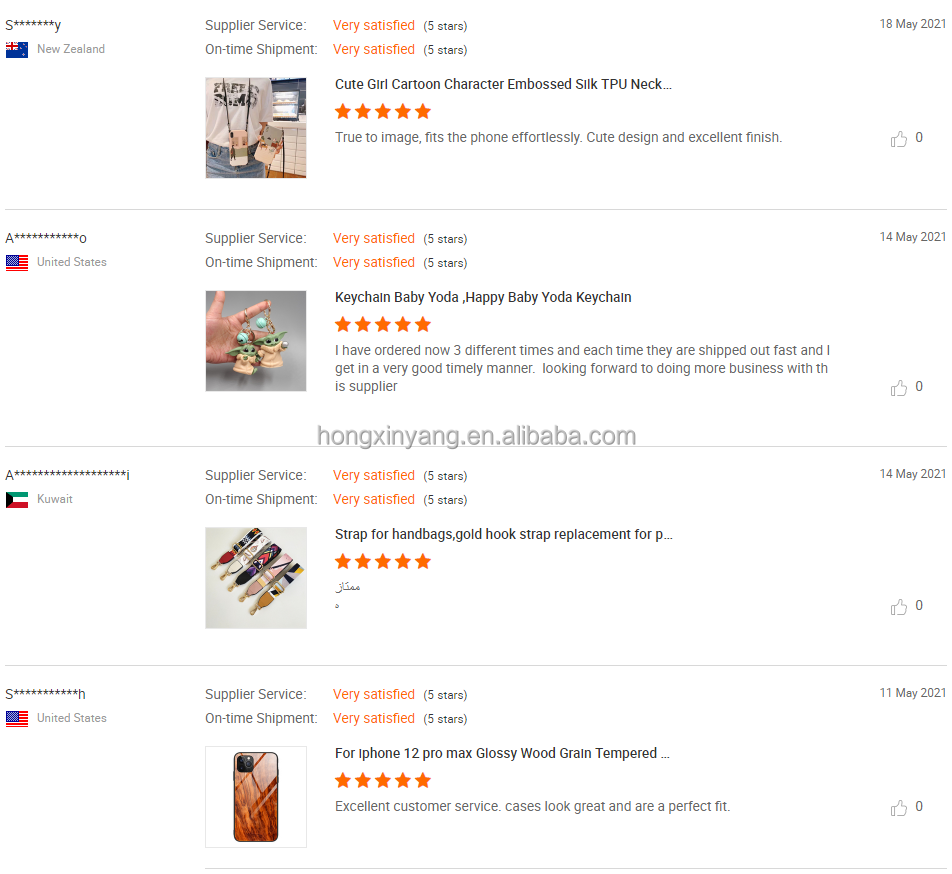Screen dimensions: 952x874
Task: Click US flag beside reviewer A***********o
Action: click(x=17, y=262)
